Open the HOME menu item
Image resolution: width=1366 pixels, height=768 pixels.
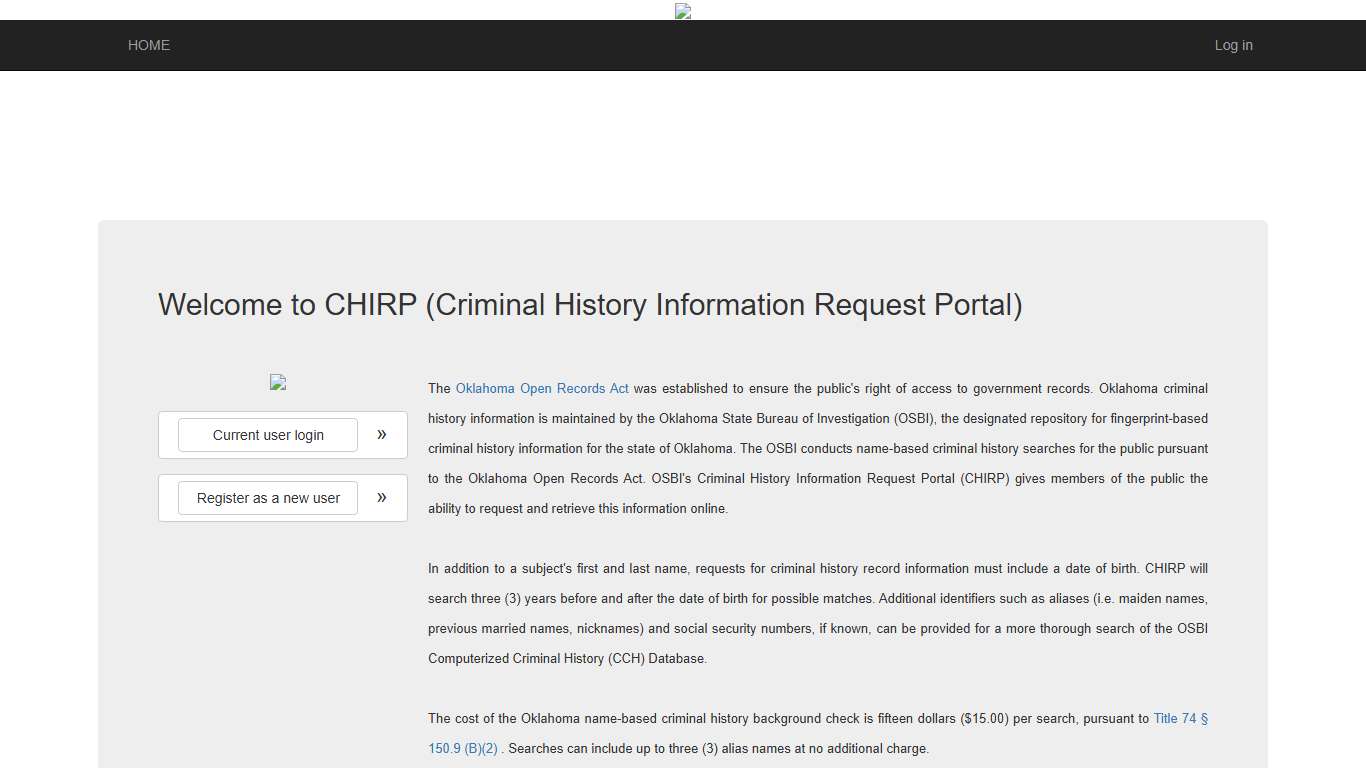point(148,45)
